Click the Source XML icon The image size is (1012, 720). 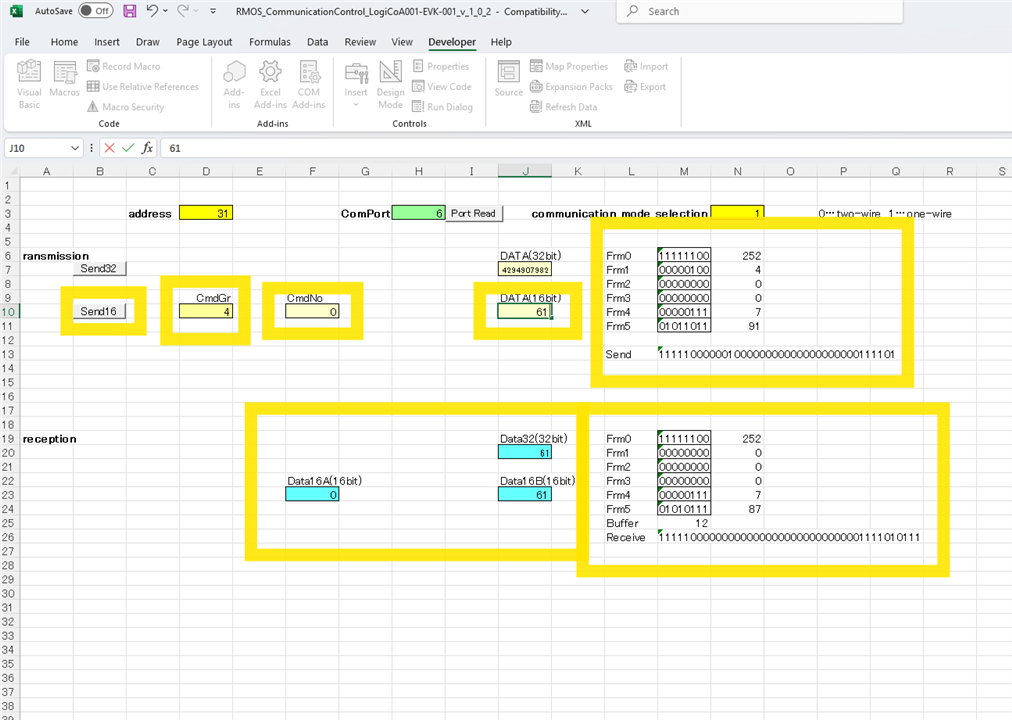point(508,79)
